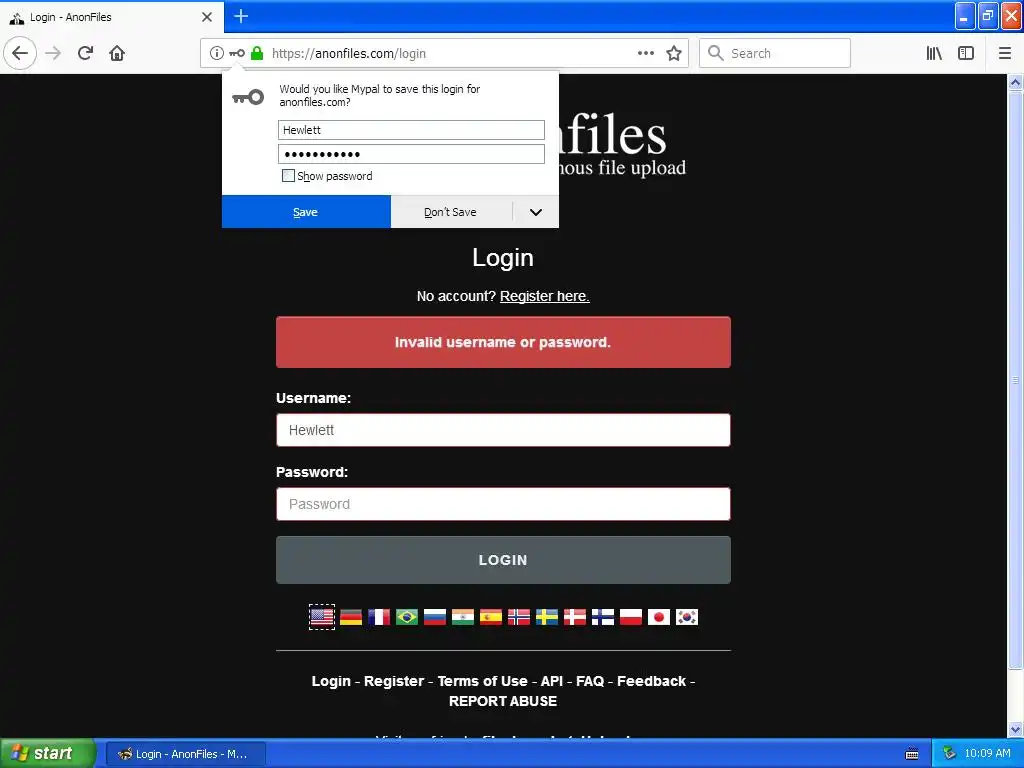Select the Polish flag language
This screenshot has width=1024, height=768.
631,616
